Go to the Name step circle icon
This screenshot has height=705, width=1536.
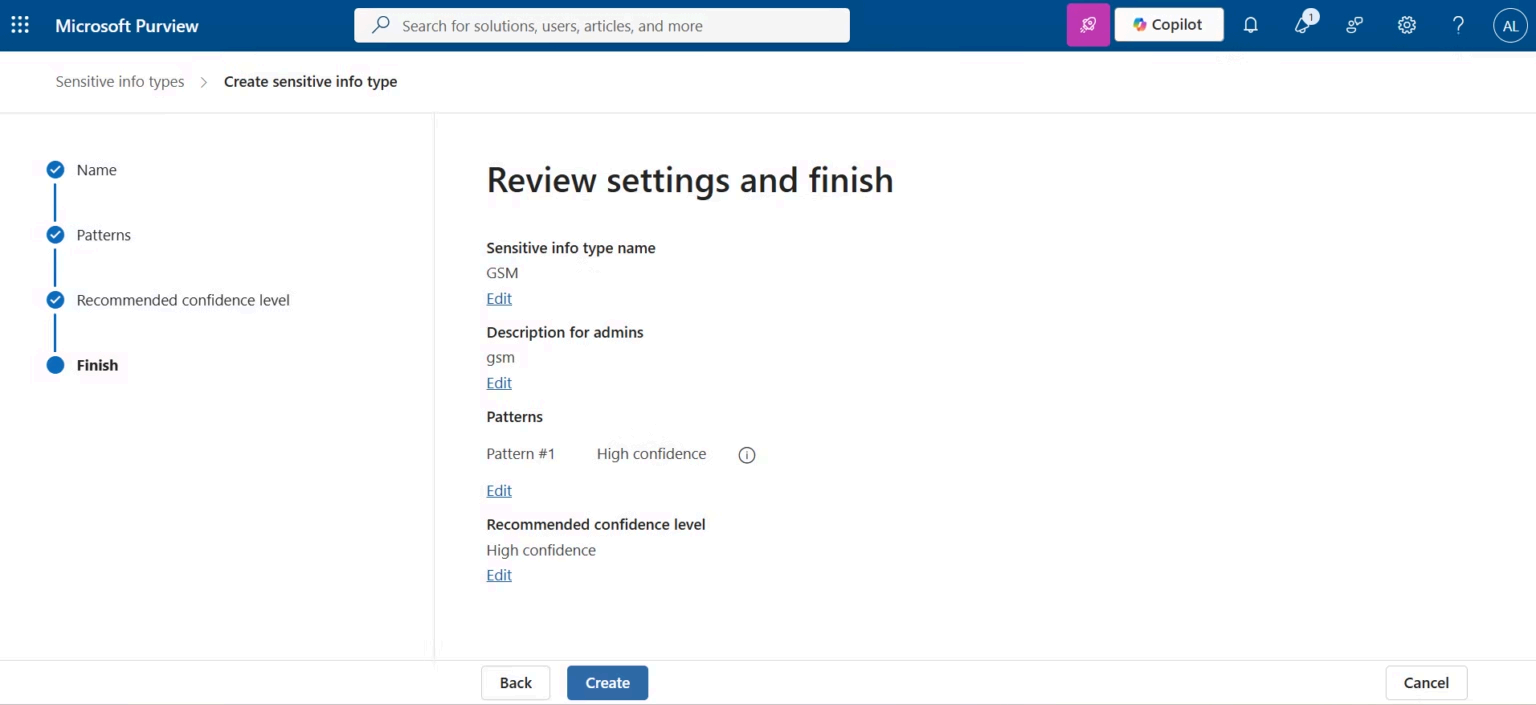click(x=56, y=170)
